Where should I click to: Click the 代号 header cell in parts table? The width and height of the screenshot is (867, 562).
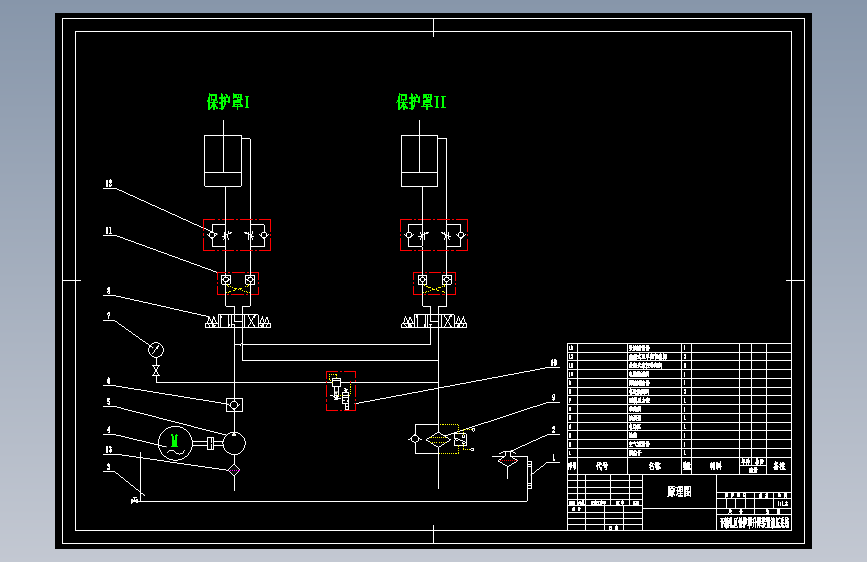tap(602, 466)
